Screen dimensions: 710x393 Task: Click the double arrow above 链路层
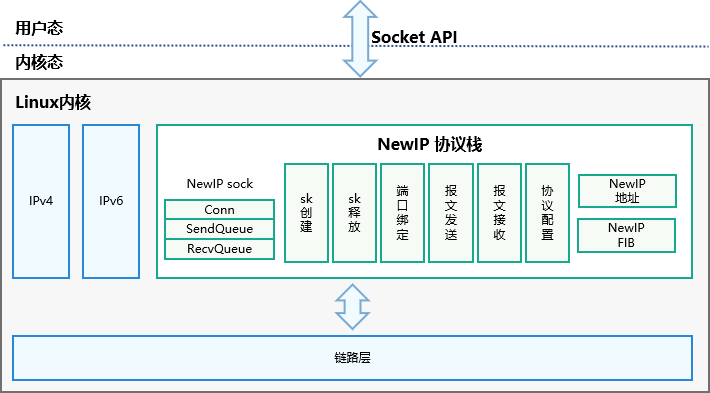(352, 307)
